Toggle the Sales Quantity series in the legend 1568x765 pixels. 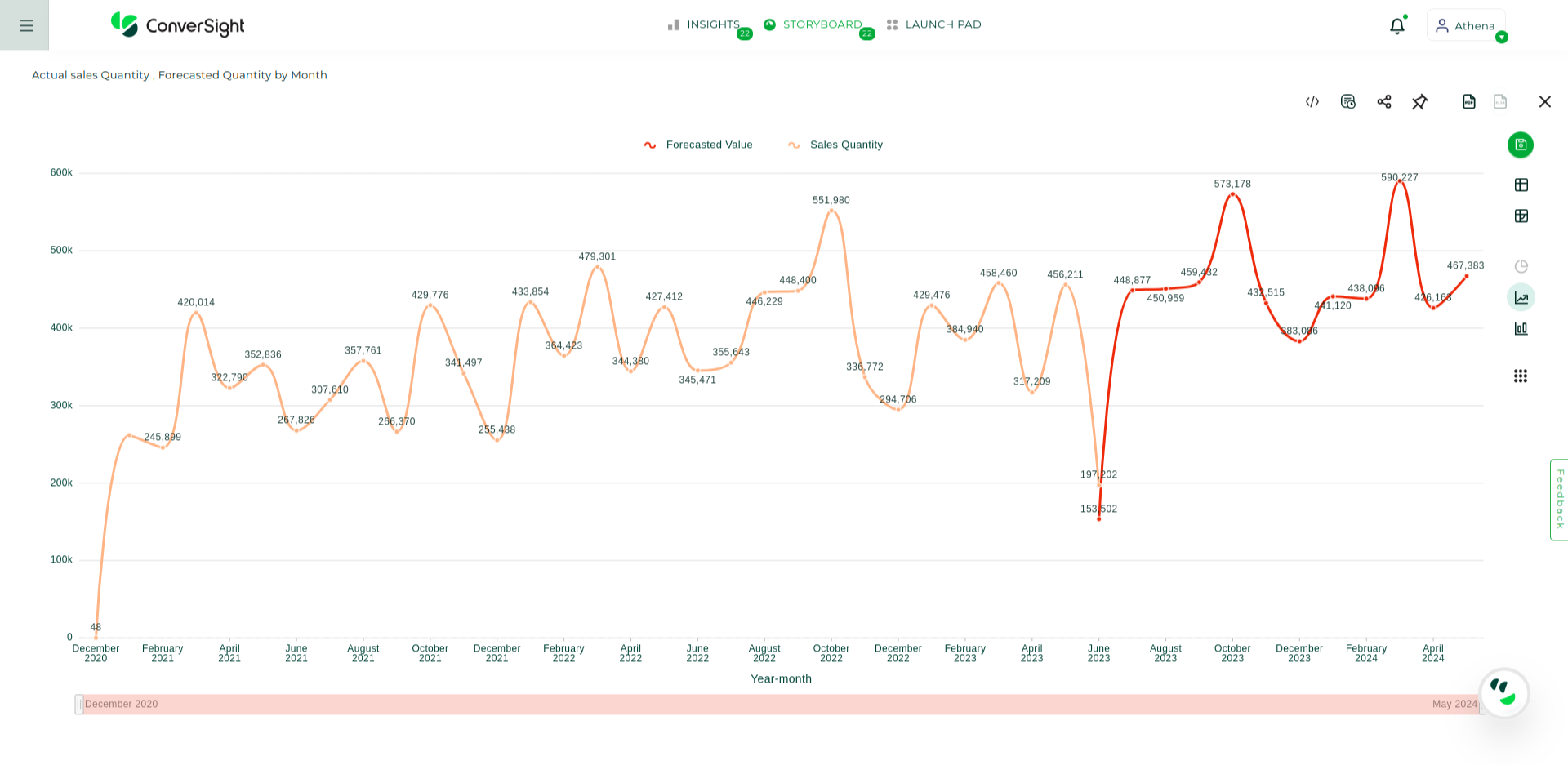point(835,145)
